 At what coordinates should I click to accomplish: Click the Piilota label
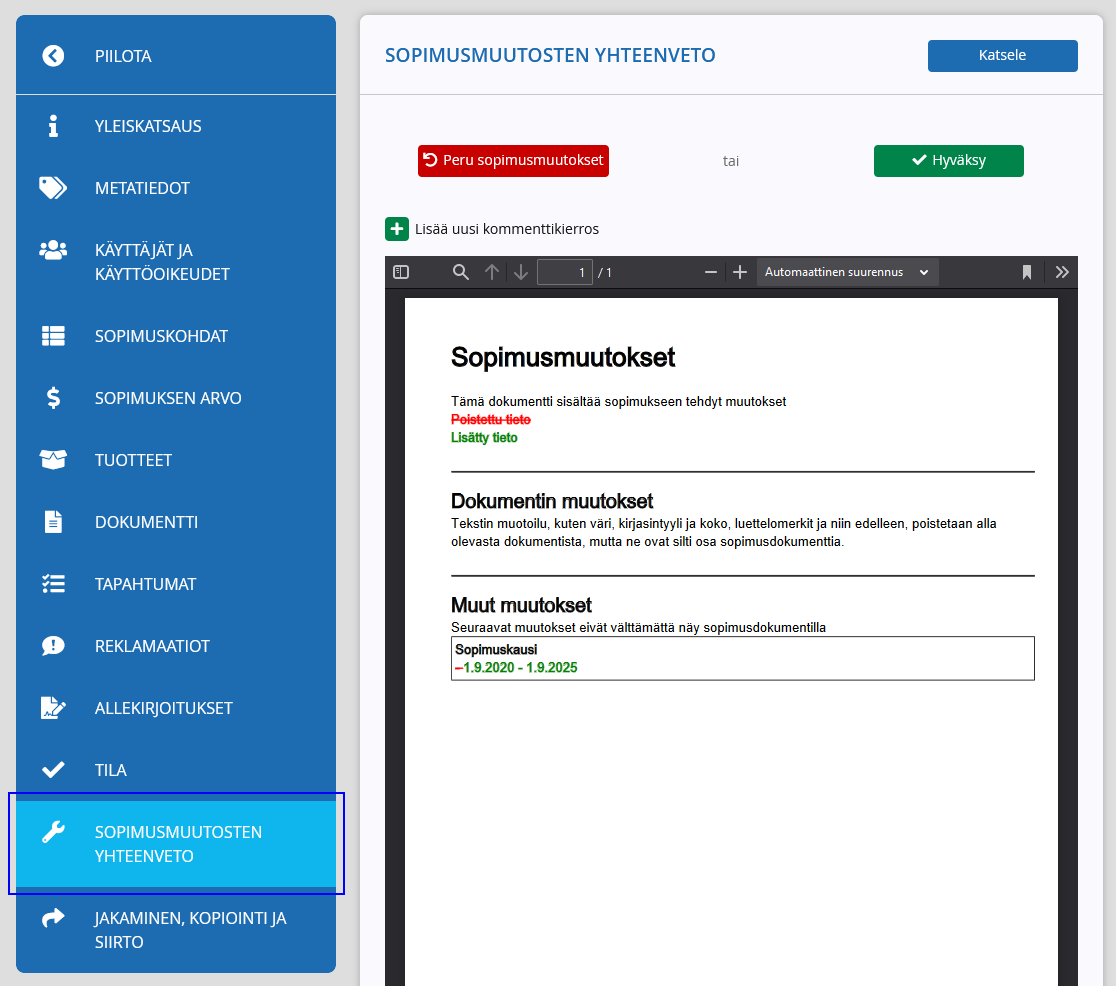(123, 56)
